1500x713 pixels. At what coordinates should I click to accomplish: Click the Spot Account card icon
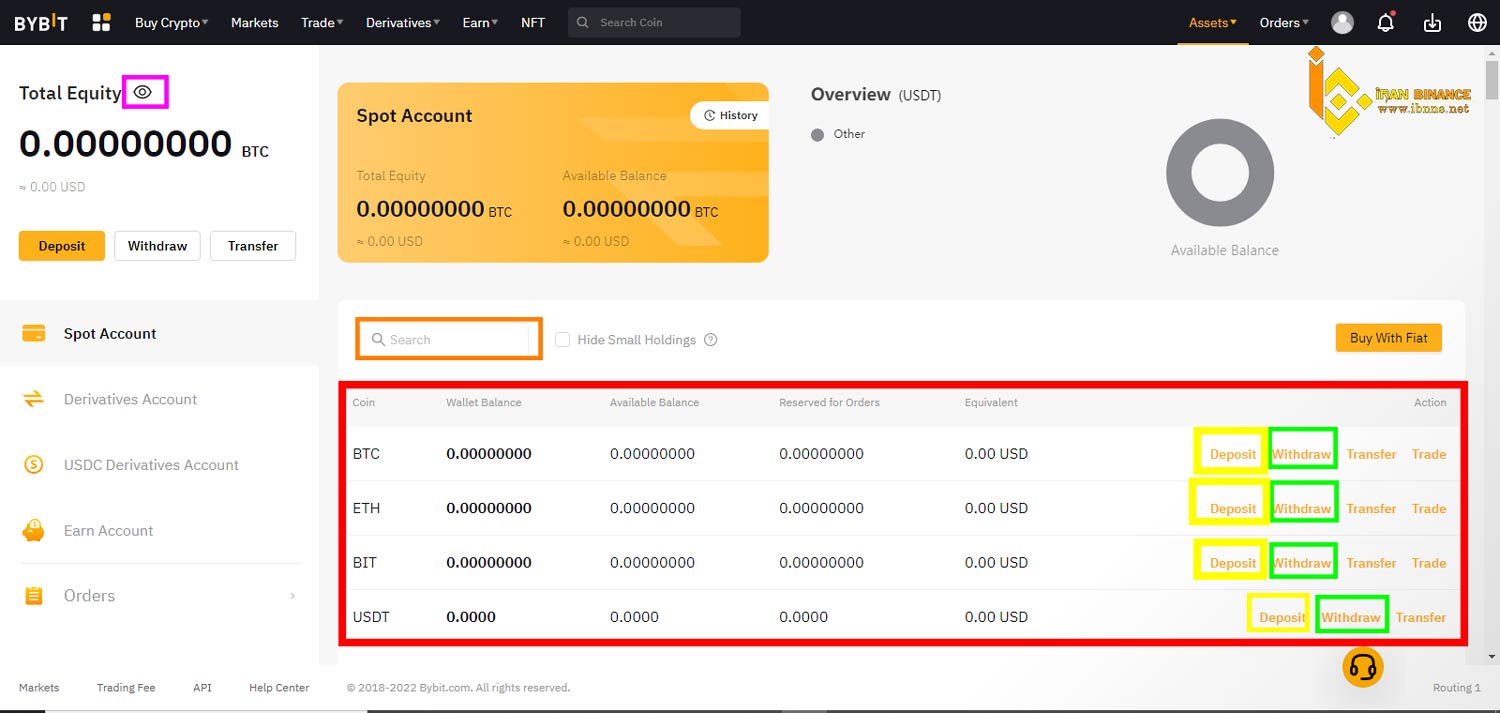[x=34, y=334]
